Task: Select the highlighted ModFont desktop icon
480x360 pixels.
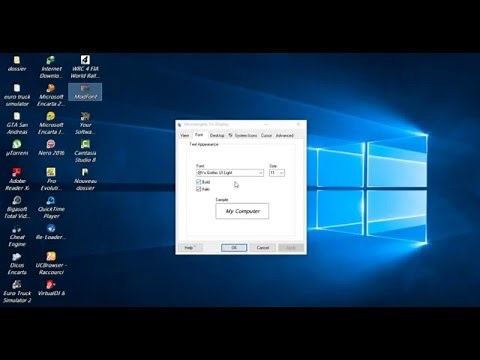Action: [x=85, y=92]
